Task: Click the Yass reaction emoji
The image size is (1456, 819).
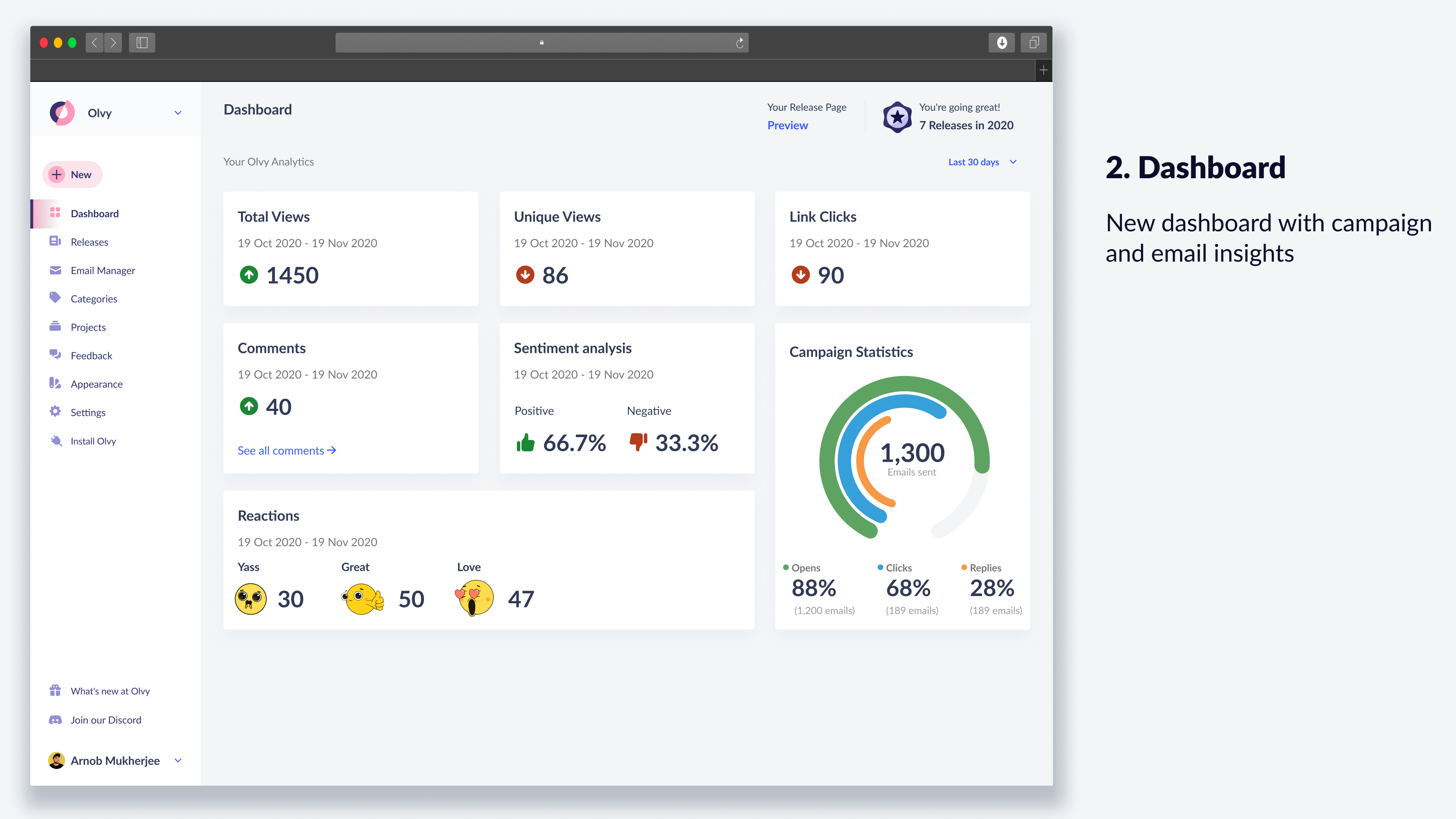Action: coord(250,599)
